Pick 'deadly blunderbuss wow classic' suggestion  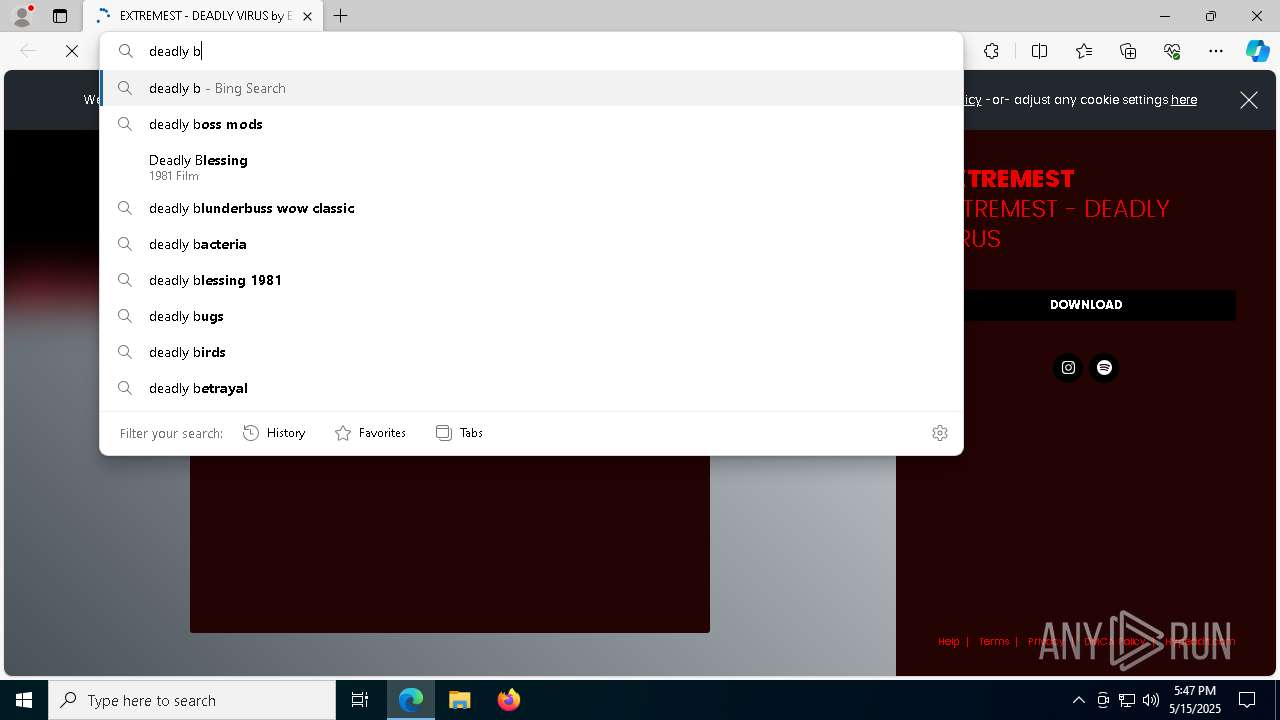coord(531,208)
